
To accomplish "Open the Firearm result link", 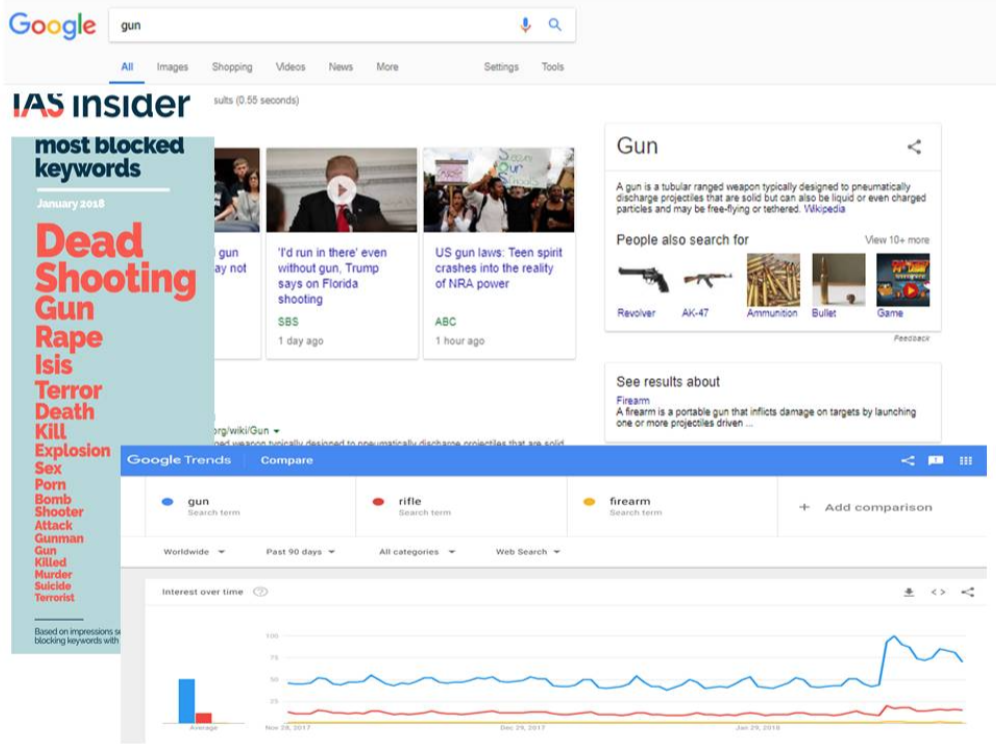I will 633,400.
